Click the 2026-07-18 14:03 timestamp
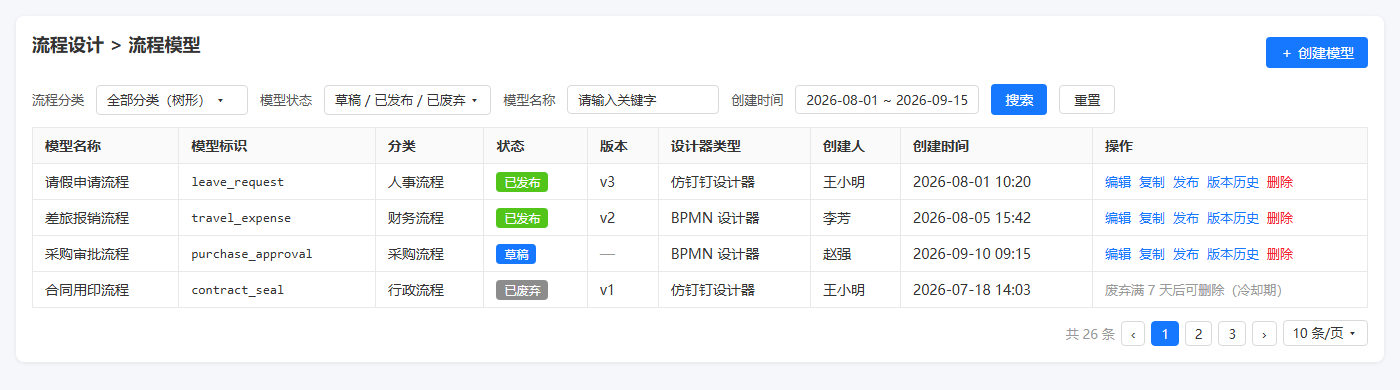The width and height of the screenshot is (1400, 390). coord(972,290)
